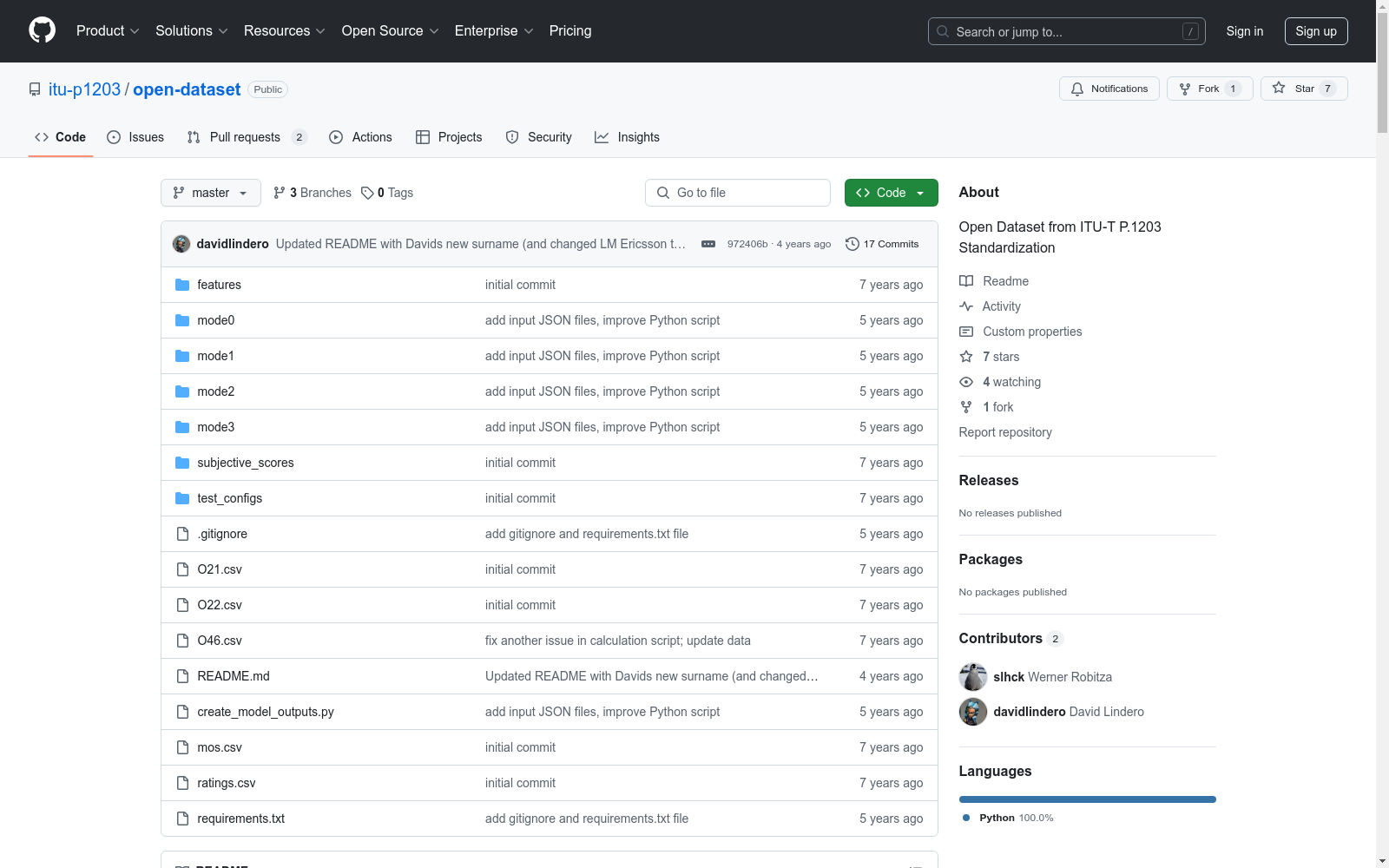Click the Sign up button

(x=1316, y=31)
